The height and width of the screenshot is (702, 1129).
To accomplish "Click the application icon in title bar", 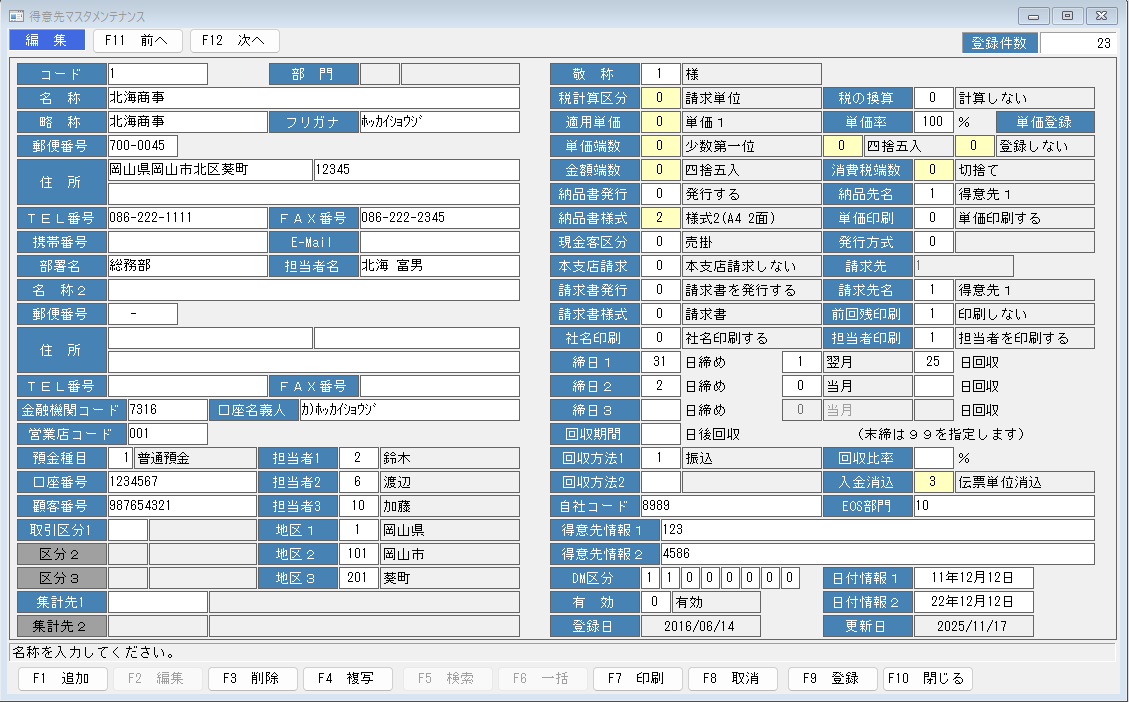I will point(16,15).
